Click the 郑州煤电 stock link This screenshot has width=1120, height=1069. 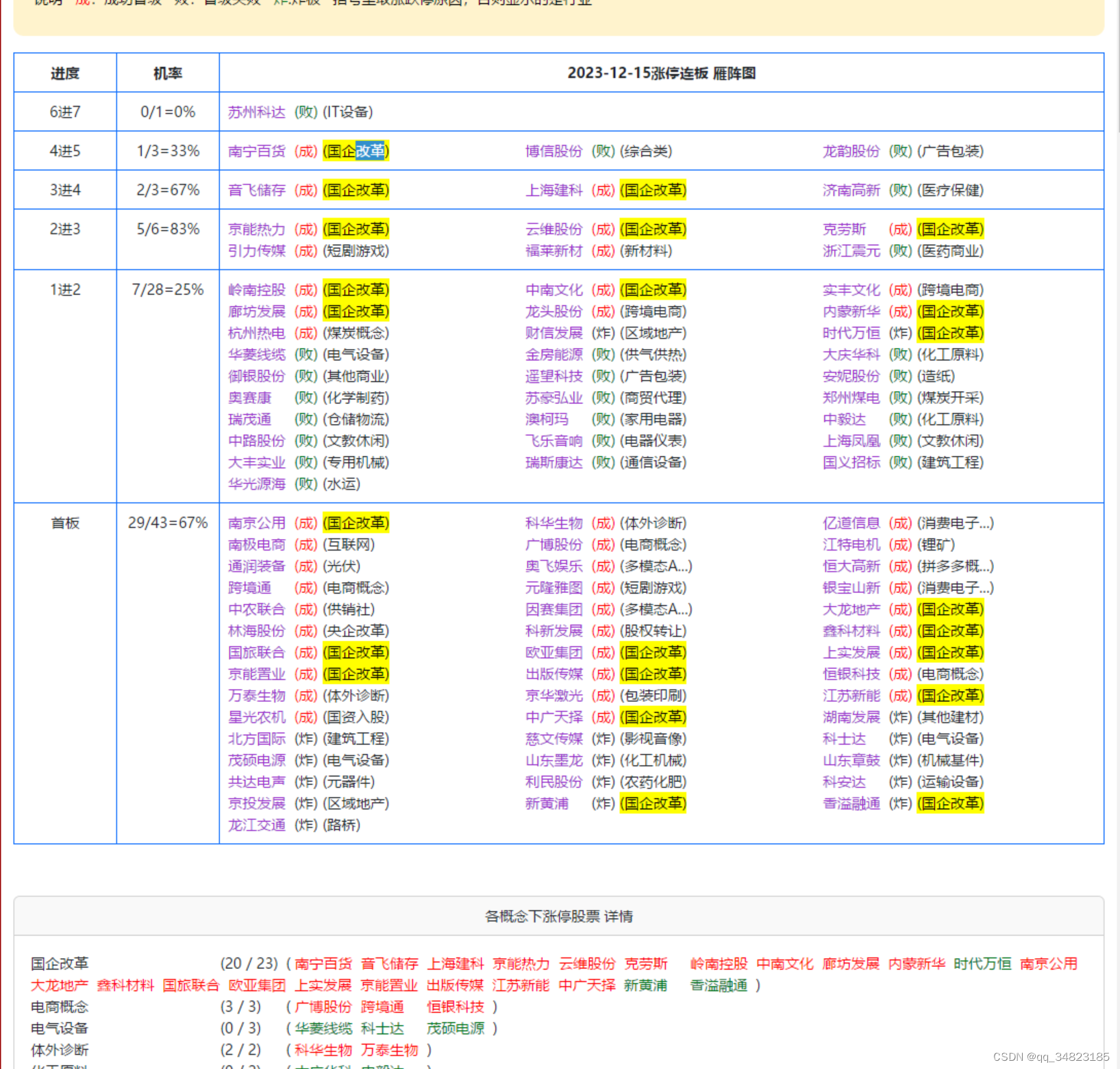click(x=851, y=397)
